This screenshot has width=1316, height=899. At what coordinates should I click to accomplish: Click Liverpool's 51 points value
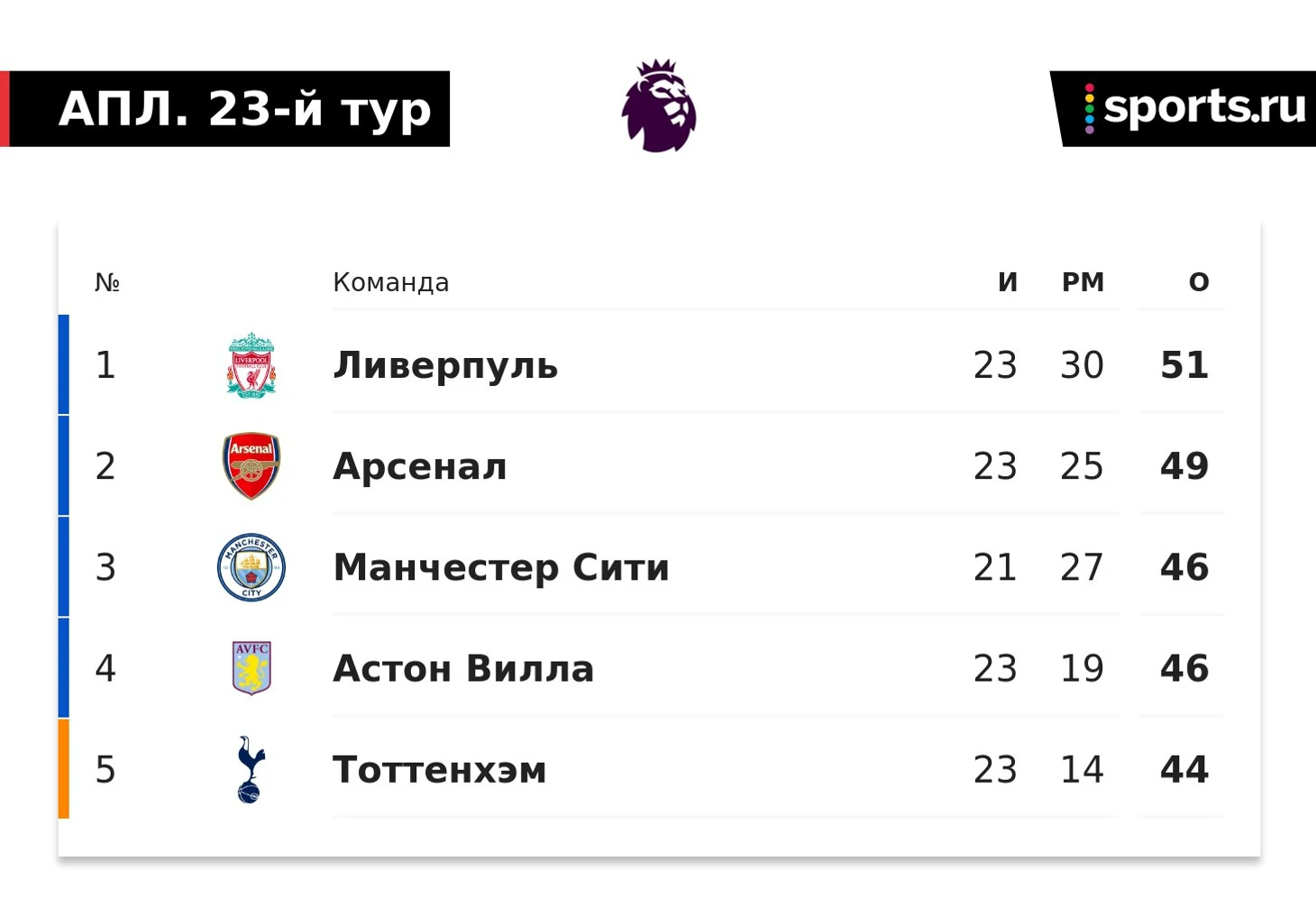[x=1184, y=365]
